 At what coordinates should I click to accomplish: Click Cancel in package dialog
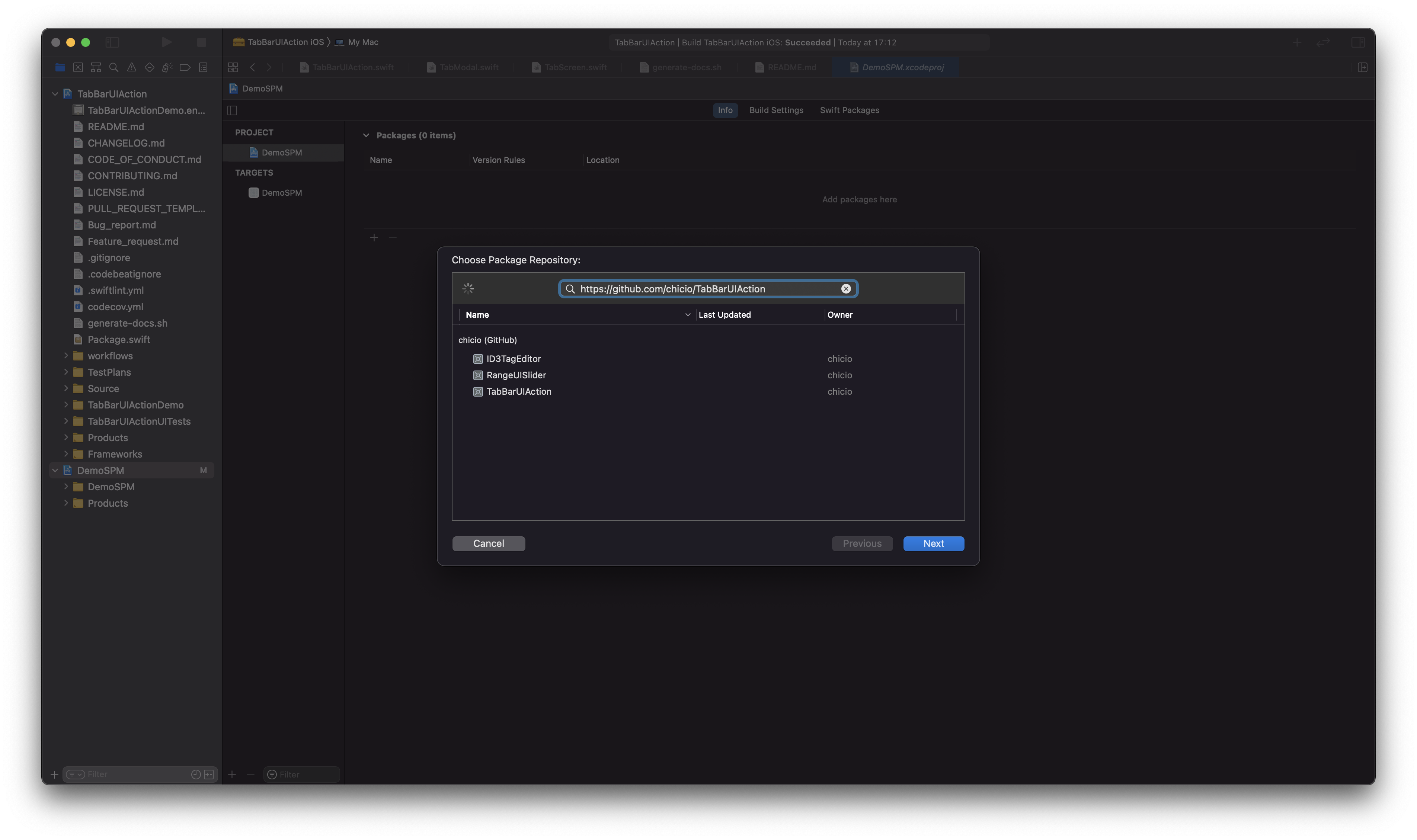tap(489, 544)
